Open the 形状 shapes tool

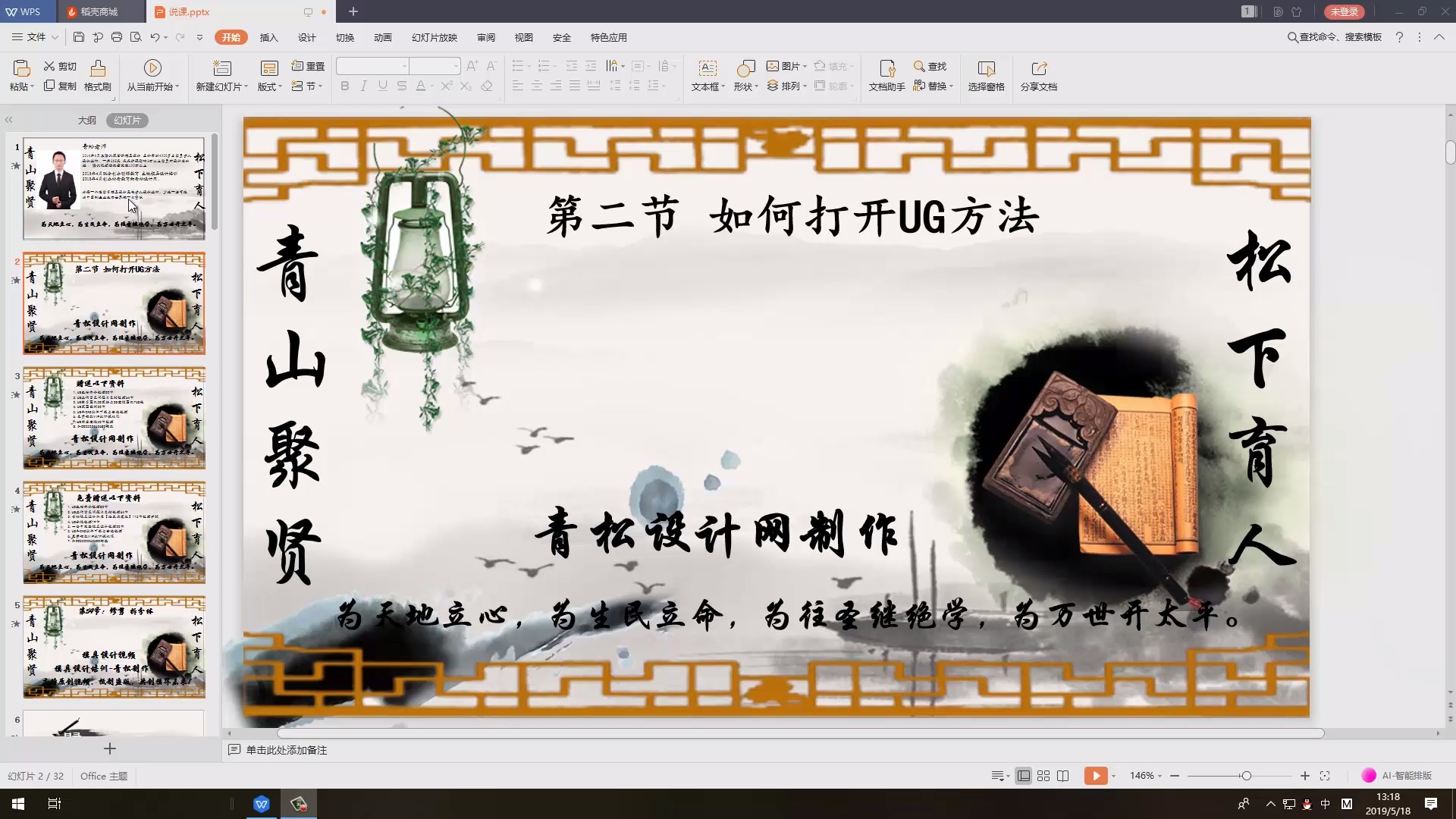pyautogui.click(x=745, y=75)
